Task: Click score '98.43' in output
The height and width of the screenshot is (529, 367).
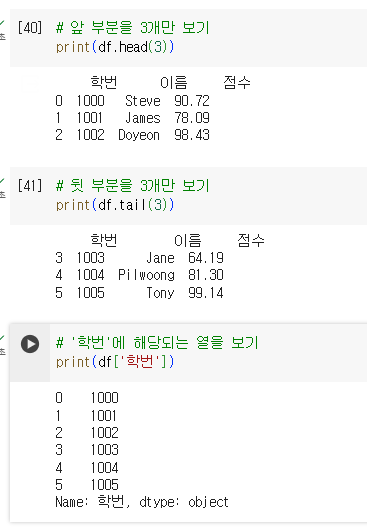Action: 192,135
